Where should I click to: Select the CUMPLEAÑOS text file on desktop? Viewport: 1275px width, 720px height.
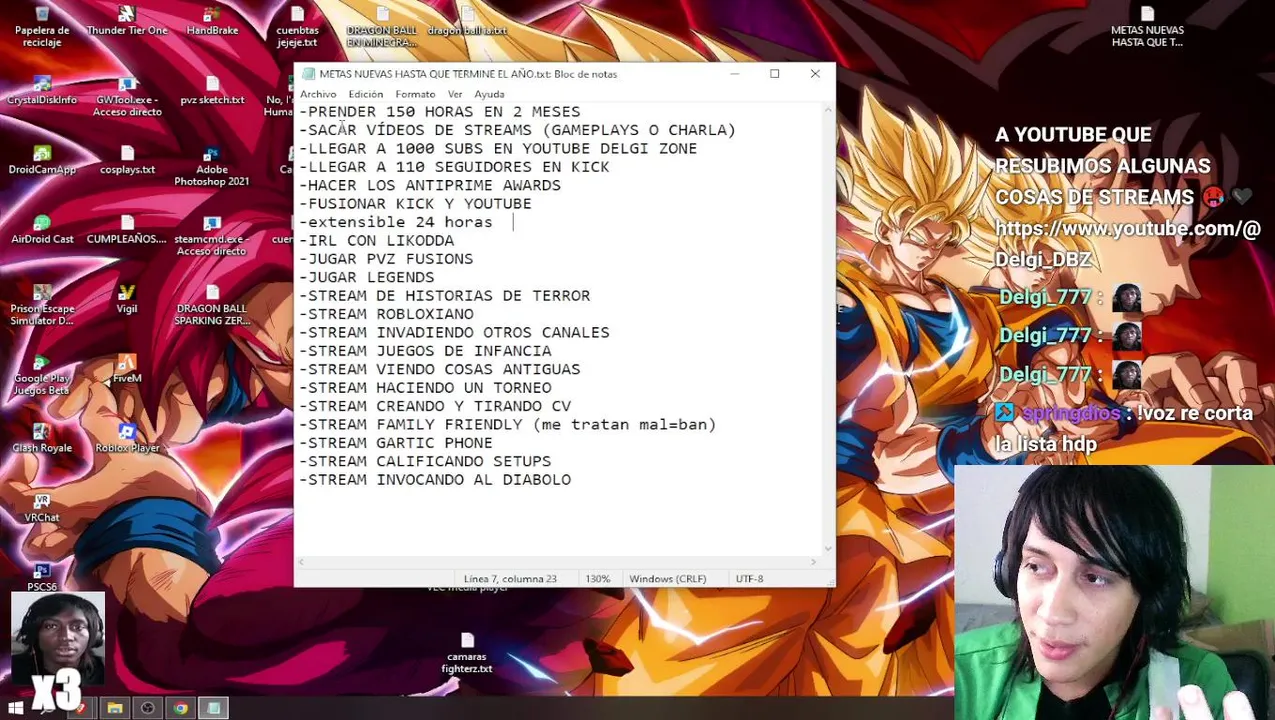[127, 230]
